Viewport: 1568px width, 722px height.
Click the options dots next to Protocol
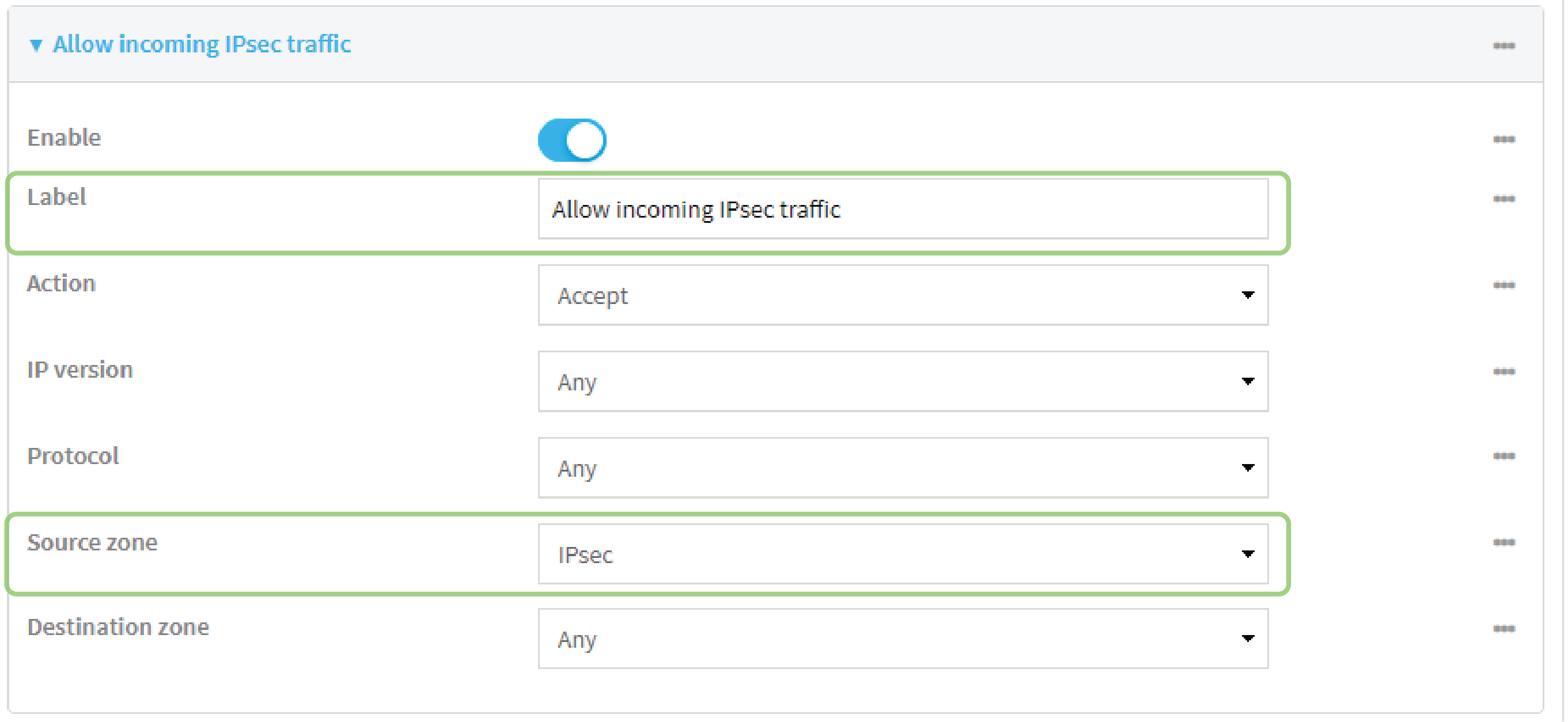(x=1503, y=456)
